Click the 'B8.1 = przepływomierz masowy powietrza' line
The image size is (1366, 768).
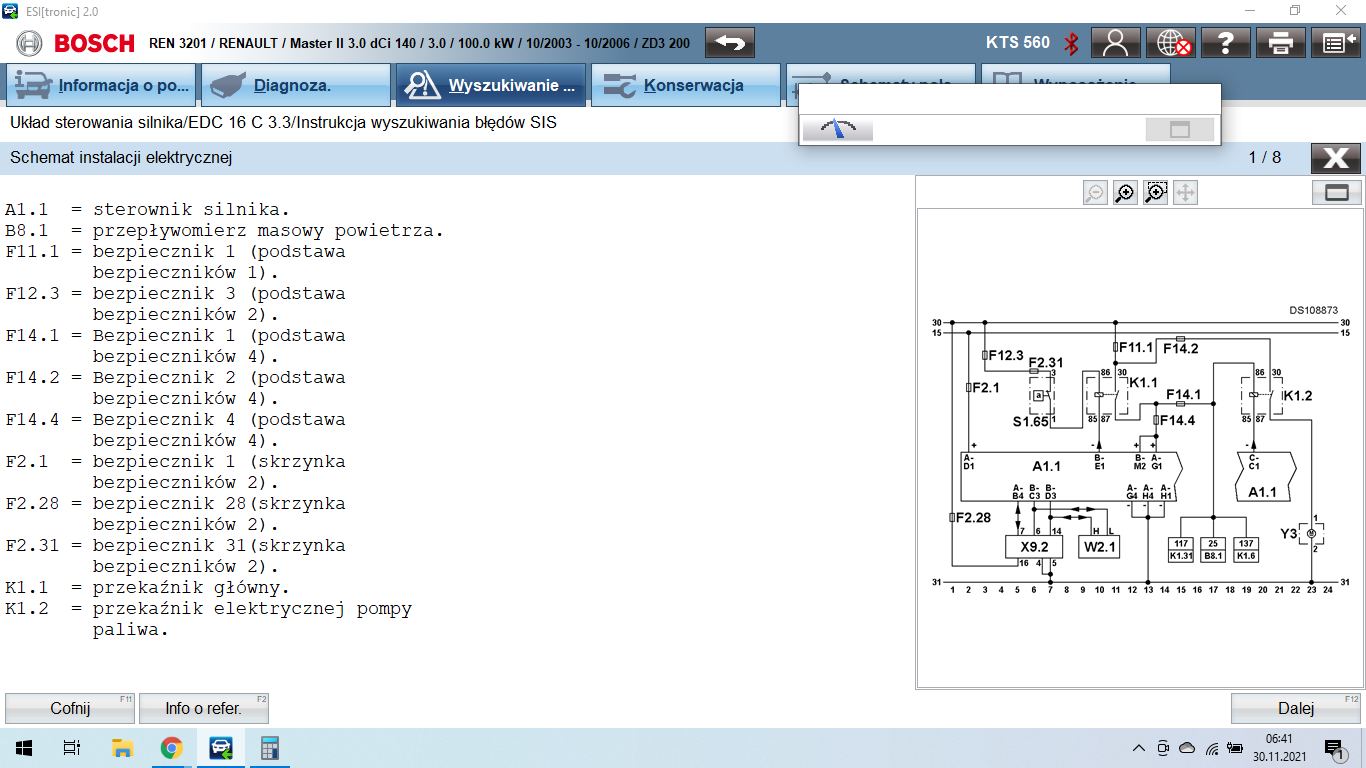coord(224,231)
